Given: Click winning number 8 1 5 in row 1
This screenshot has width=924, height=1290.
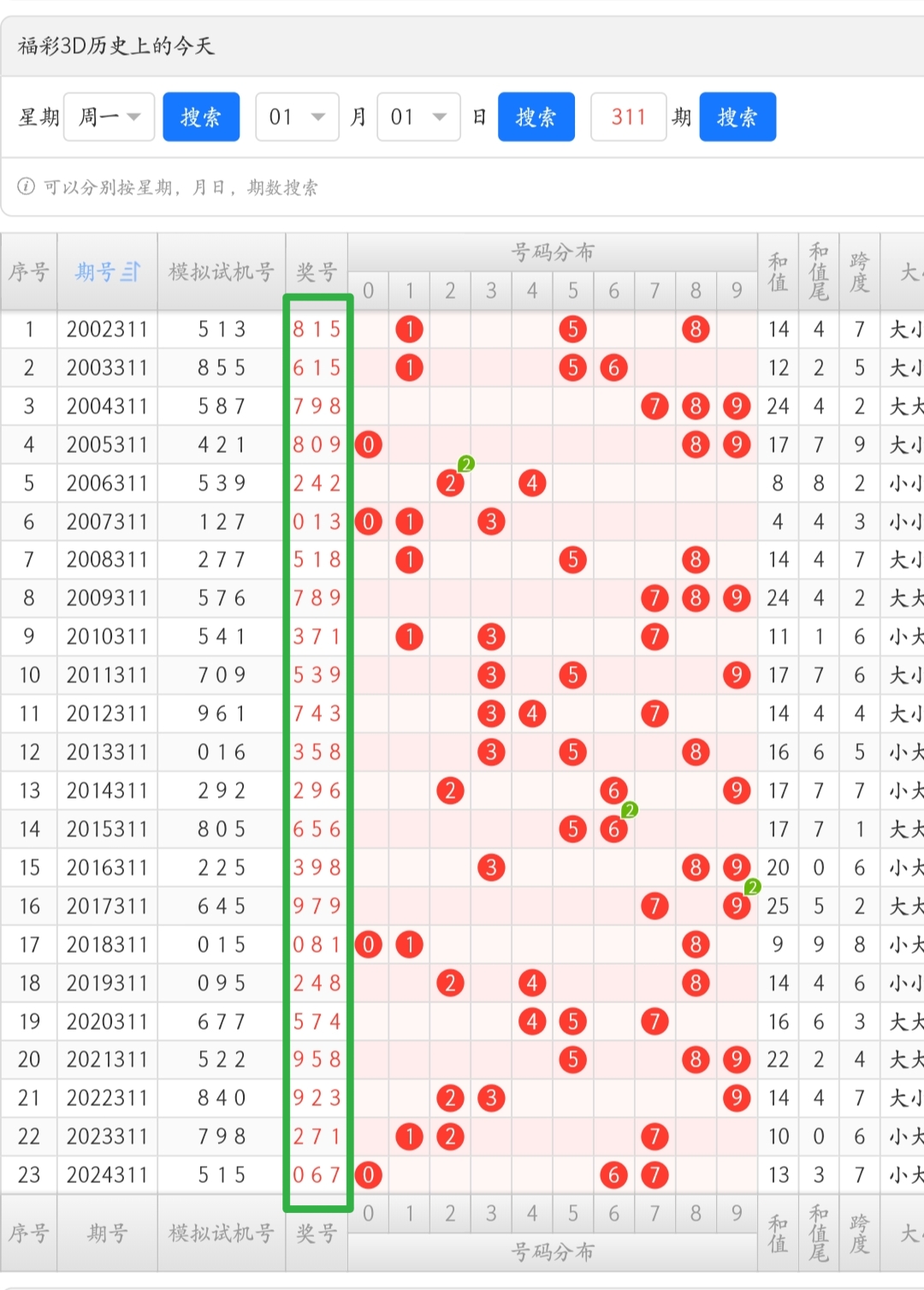Looking at the screenshot, I should tap(317, 330).
